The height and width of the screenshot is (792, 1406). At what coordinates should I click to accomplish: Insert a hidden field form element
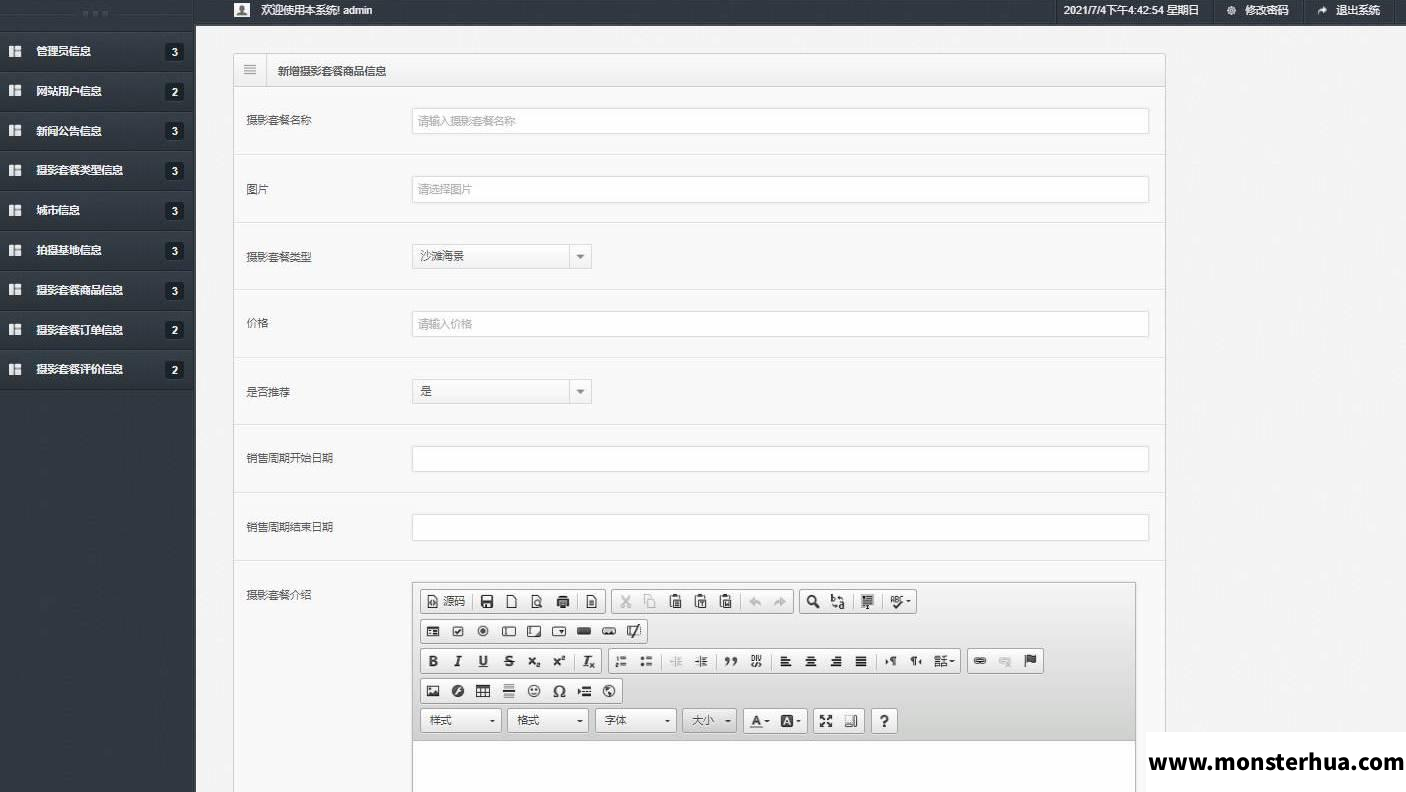[634, 631]
